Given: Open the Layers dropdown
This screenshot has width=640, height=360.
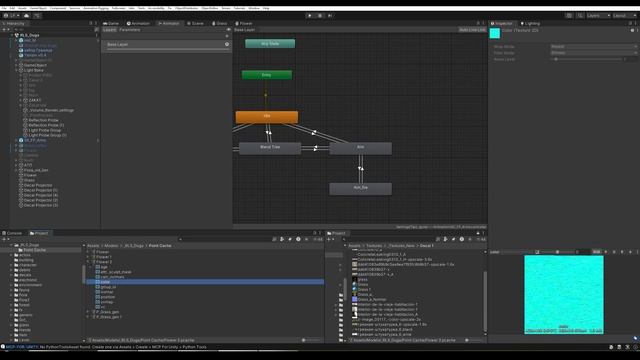Looking at the screenshot, I should pos(599,16).
